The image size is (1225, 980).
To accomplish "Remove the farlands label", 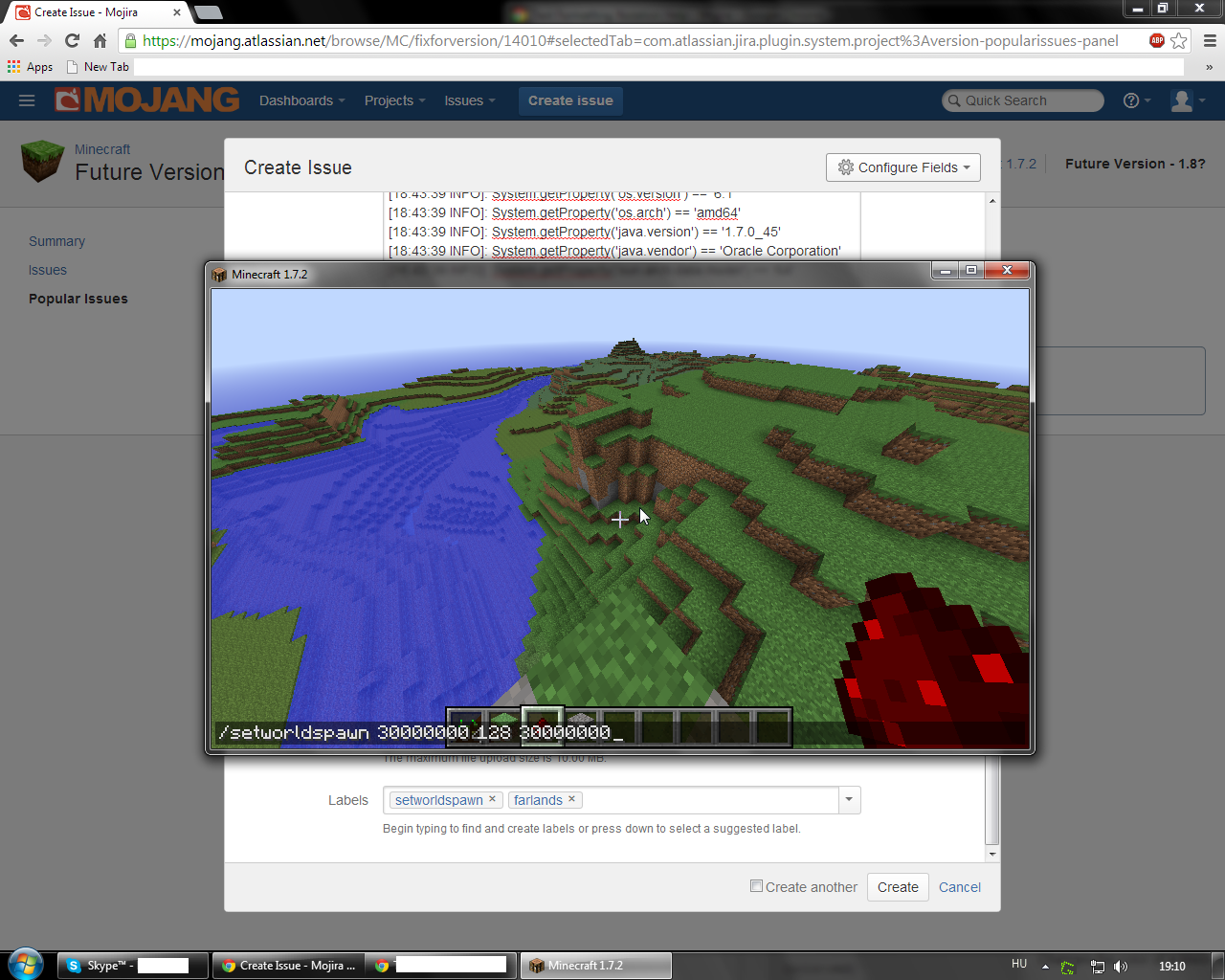I will point(571,799).
